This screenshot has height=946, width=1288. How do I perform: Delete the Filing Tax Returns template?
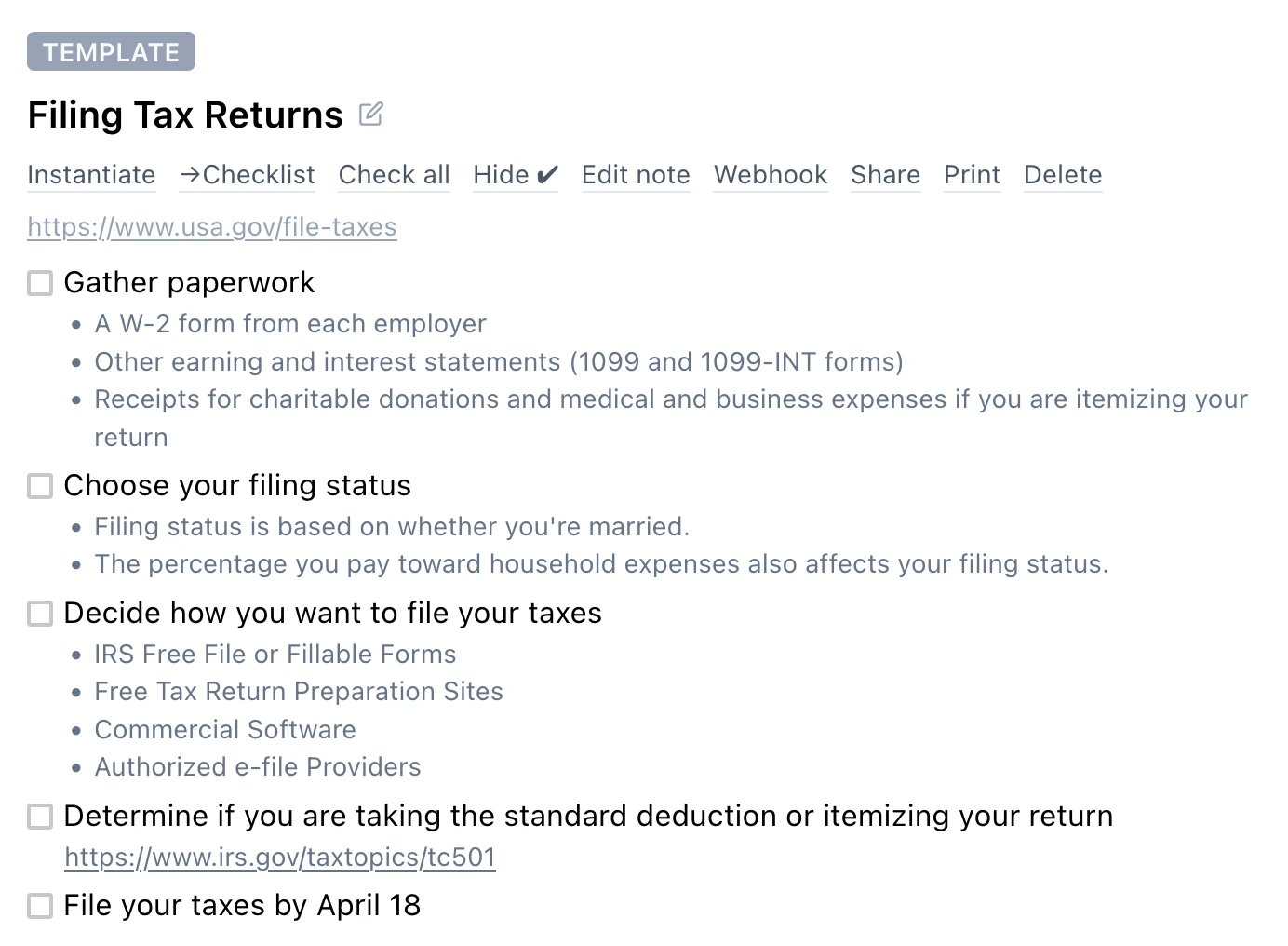point(1062,175)
